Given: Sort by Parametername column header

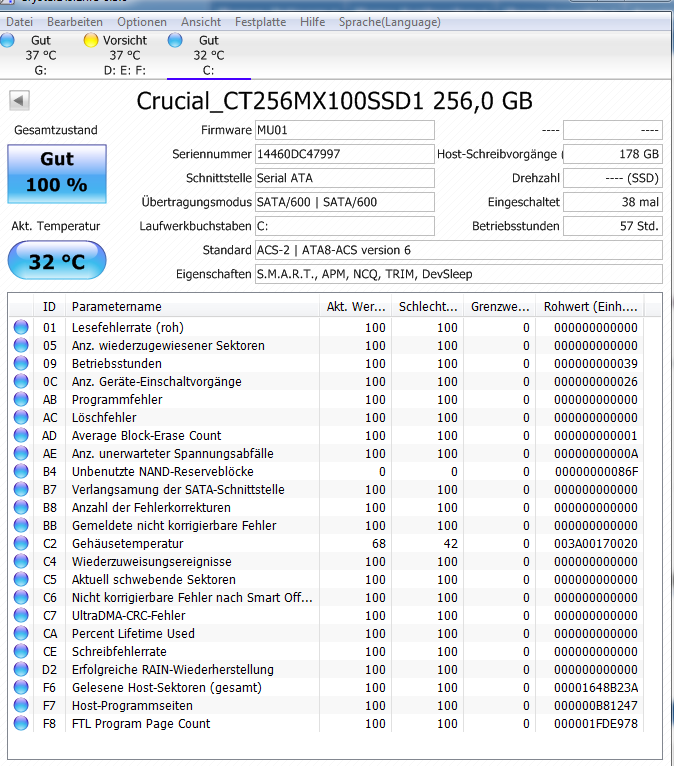Looking at the screenshot, I should click(x=191, y=307).
